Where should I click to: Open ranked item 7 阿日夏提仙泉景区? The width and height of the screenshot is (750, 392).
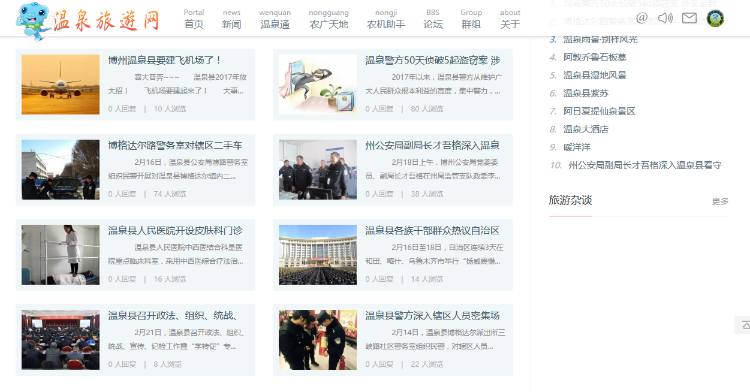pos(599,111)
